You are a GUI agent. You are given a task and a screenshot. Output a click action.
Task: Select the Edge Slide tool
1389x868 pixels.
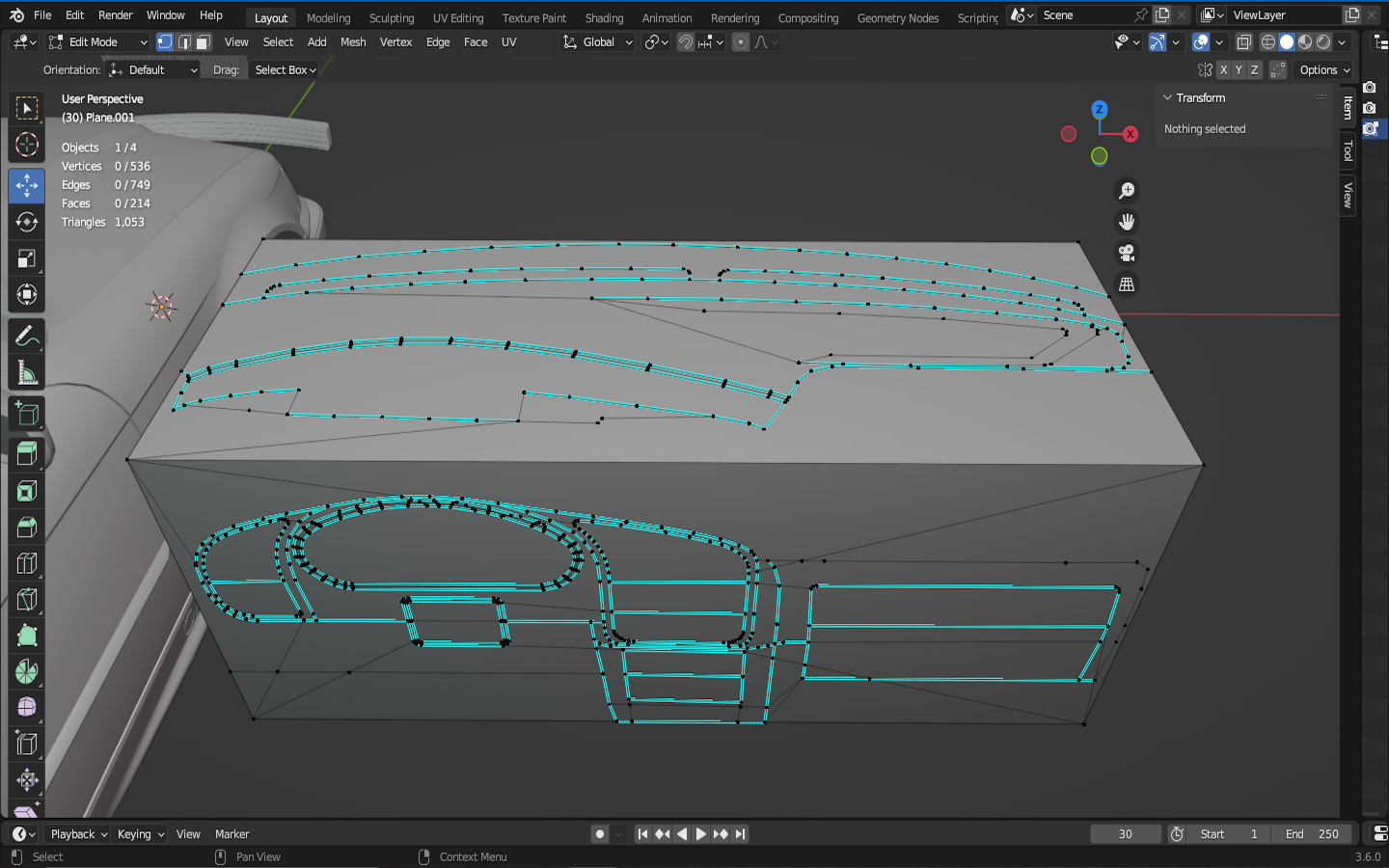click(x=27, y=744)
